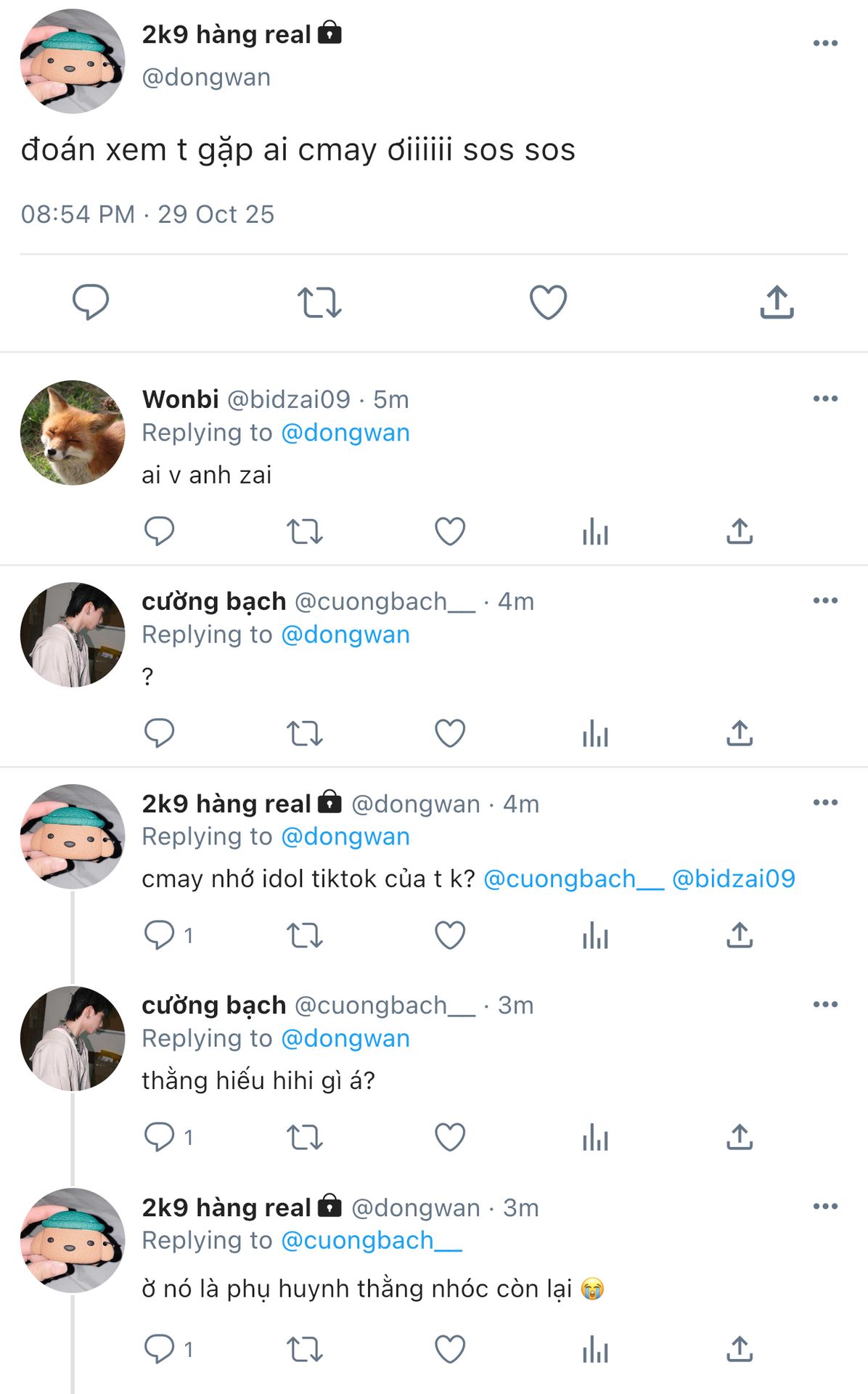Screen dimensions: 868x1394
Task: Open more options on cường bạch's "?" reply
Action: [x=825, y=600]
